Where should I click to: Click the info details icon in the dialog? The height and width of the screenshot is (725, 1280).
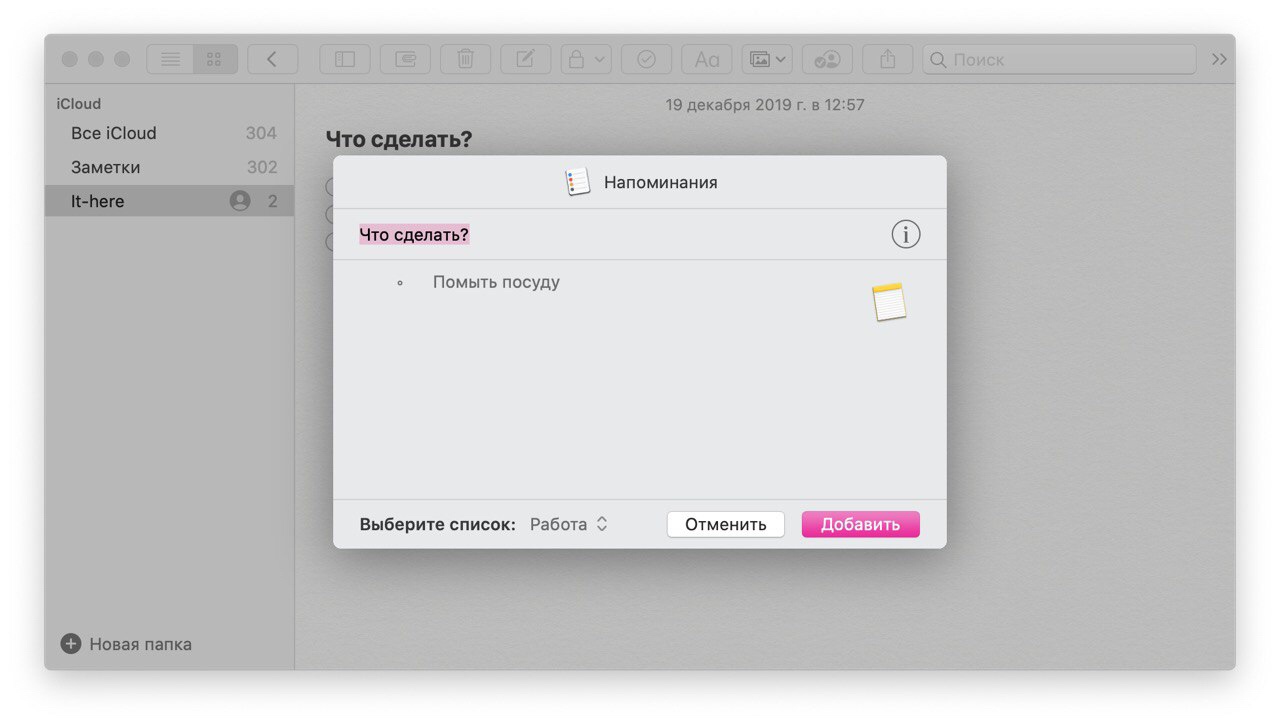click(x=905, y=235)
